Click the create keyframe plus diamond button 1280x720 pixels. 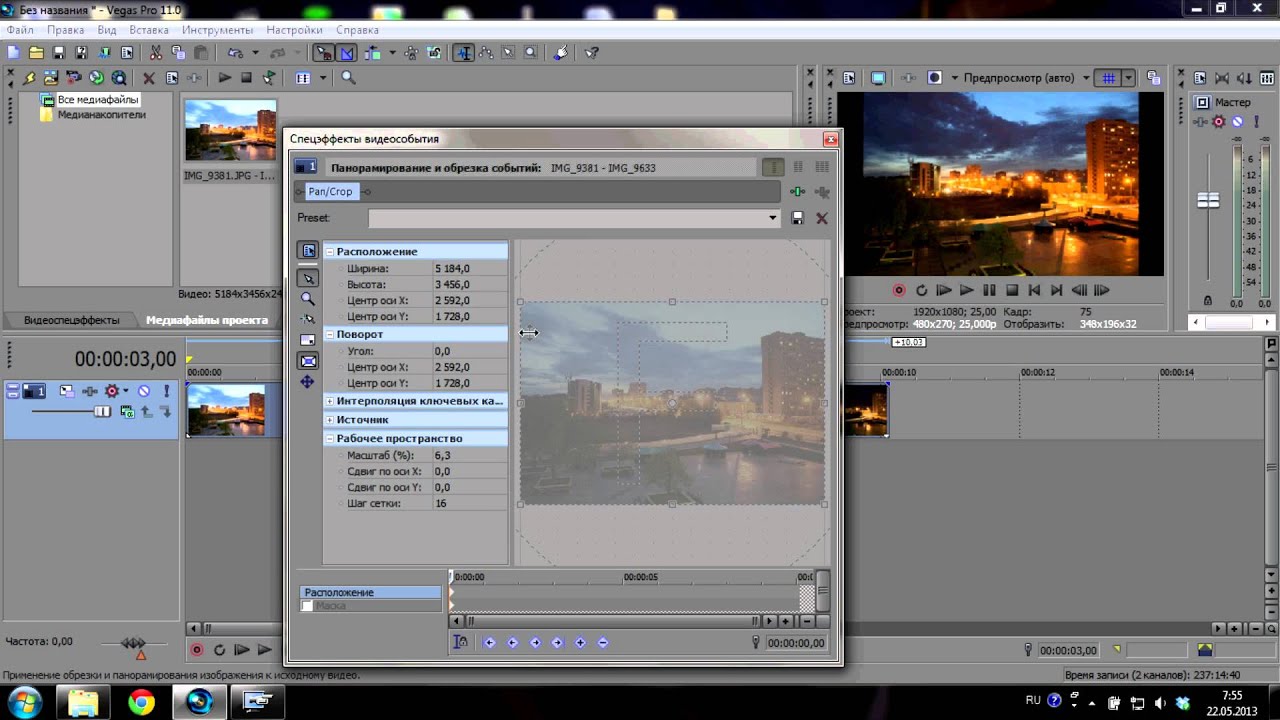[580, 643]
